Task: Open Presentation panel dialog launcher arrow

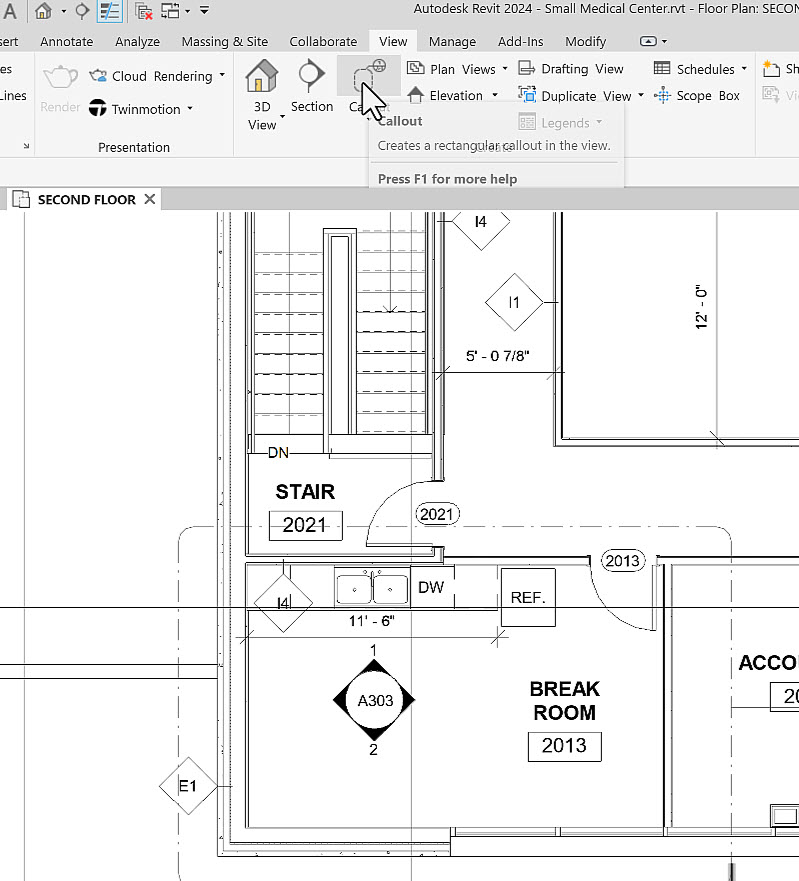Action: [x=26, y=146]
